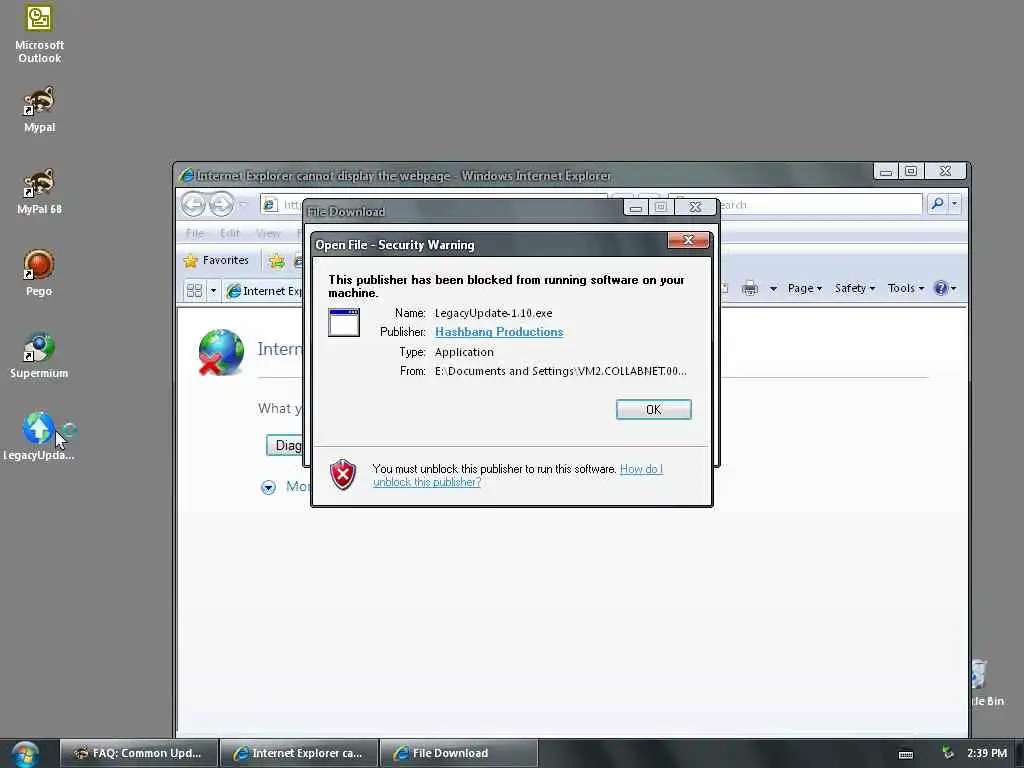Viewport: 1024px width, 768px height.
Task: Close the File Download window
Action: (696, 207)
